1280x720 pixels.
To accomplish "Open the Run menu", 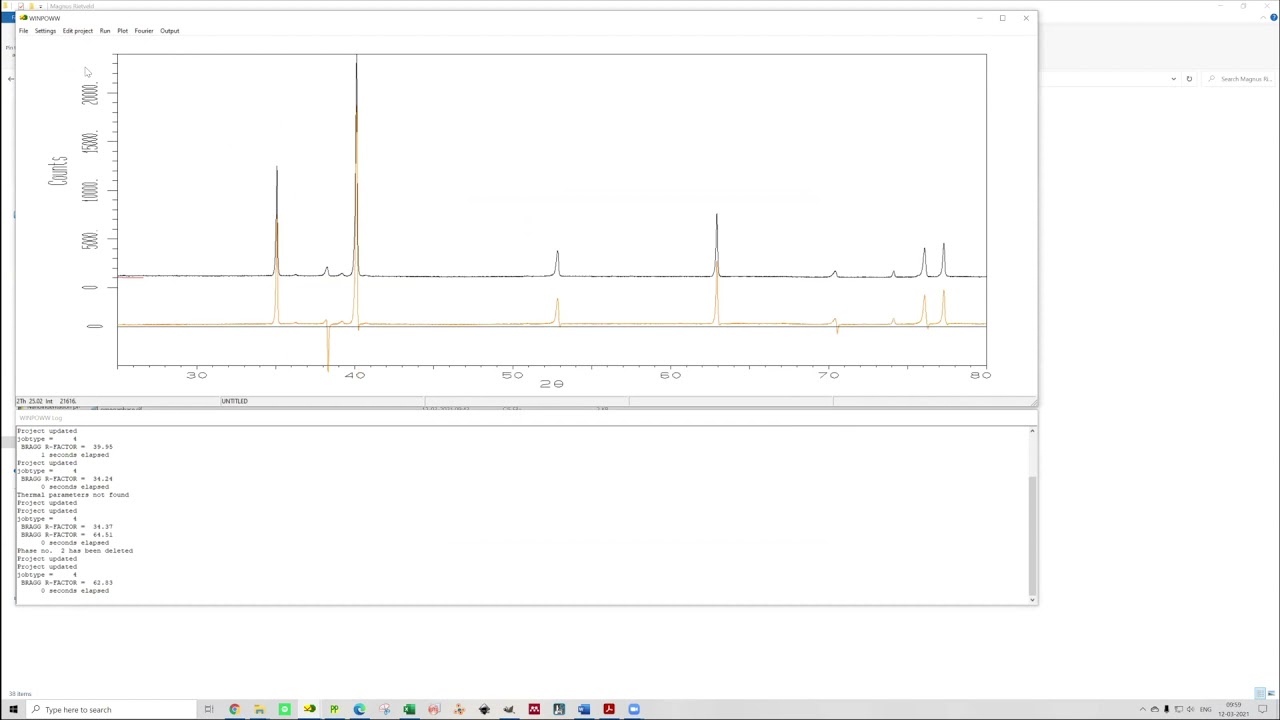I will tap(105, 31).
